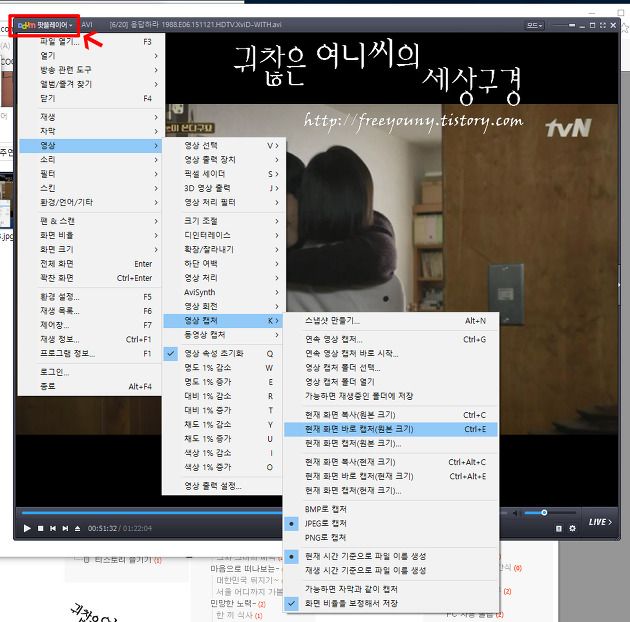Click the video file title in title bar

(x=196, y=25)
